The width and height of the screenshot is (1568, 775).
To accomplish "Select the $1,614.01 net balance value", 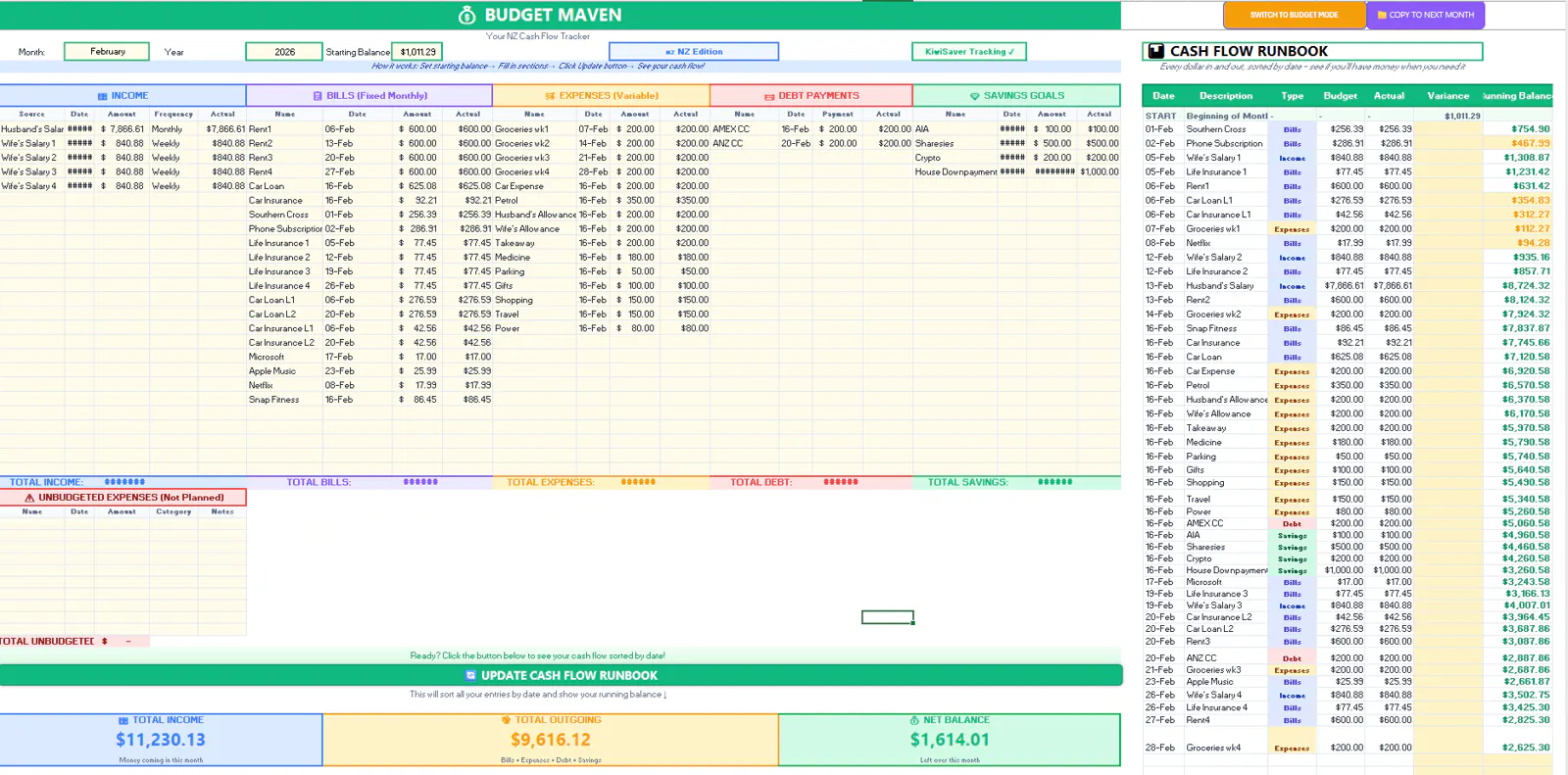I will (x=950, y=740).
